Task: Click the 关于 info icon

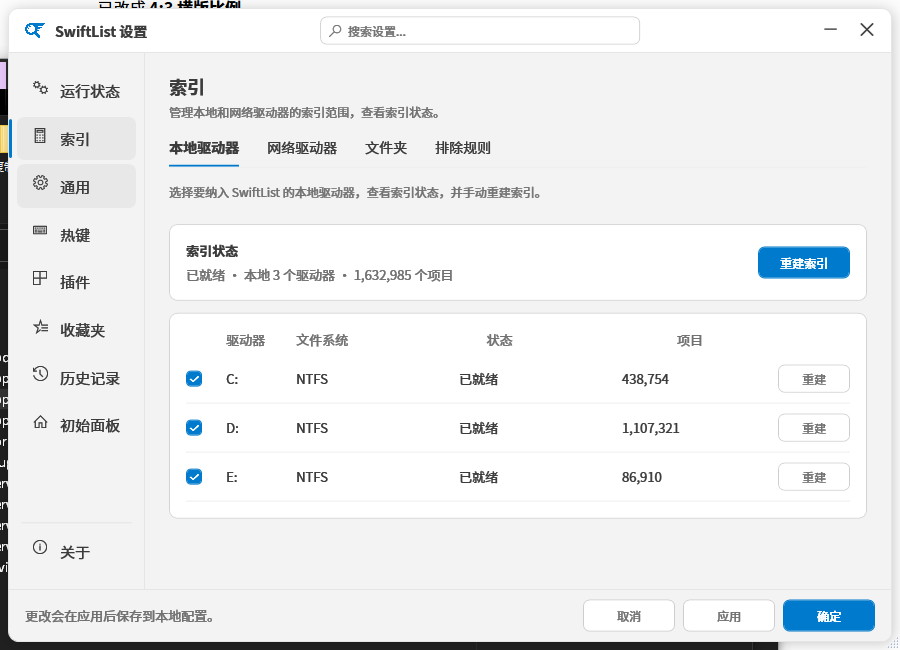Action: pyautogui.click(x=40, y=547)
